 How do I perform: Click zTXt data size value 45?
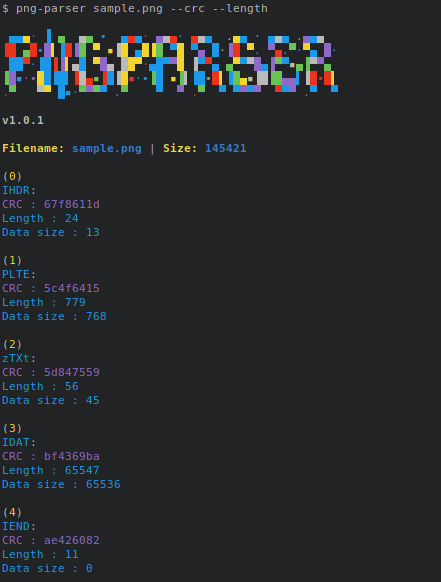[x=93, y=400]
